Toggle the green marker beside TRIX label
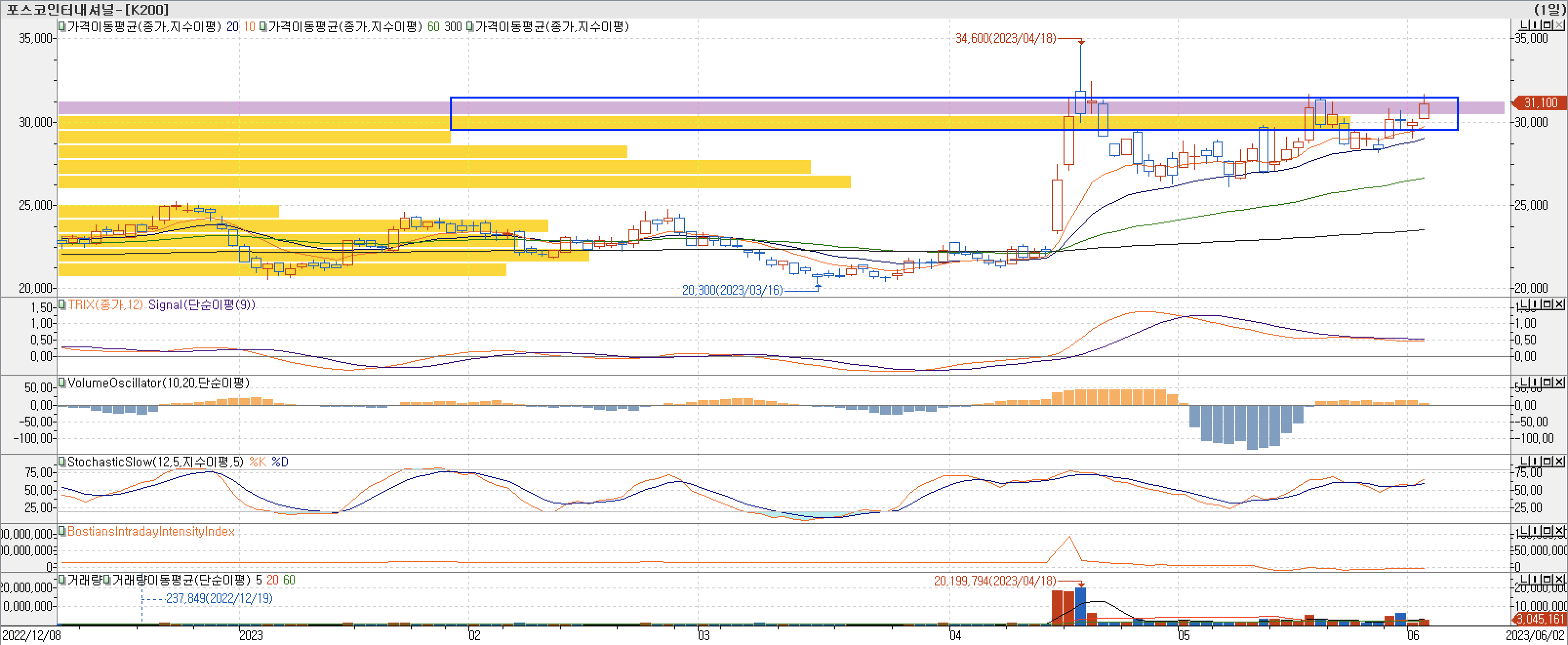Image resolution: width=1568 pixels, height=645 pixels. click(62, 304)
